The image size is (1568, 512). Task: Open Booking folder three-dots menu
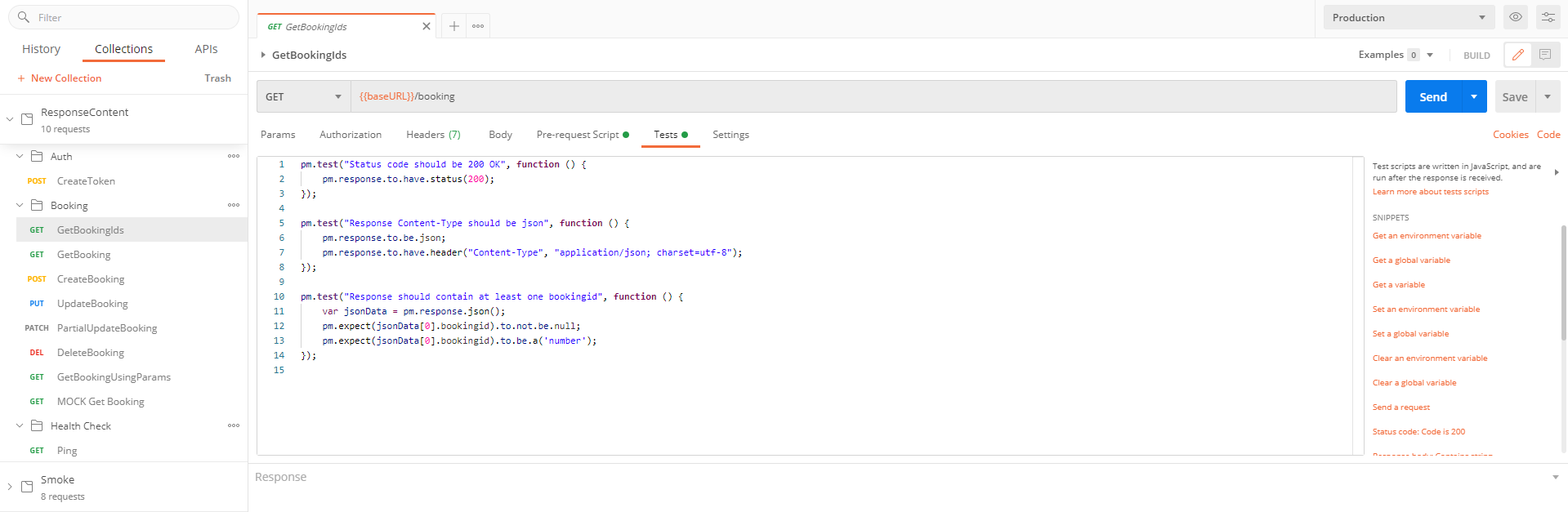click(234, 205)
